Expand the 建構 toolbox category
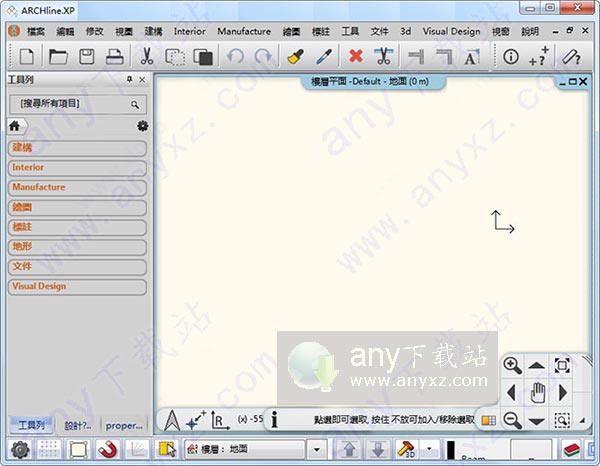The image size is (600, 466). tap(77, 148)
